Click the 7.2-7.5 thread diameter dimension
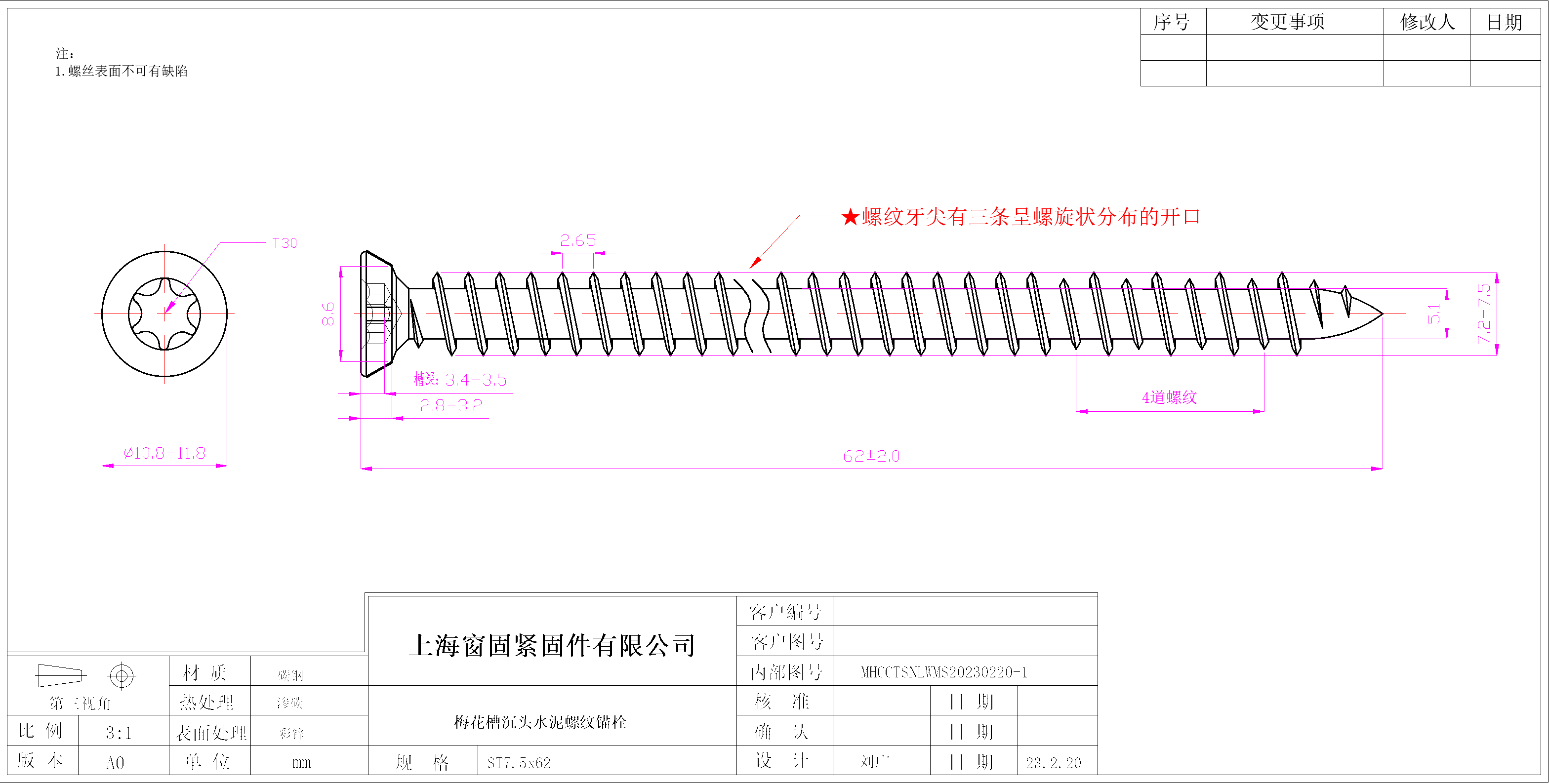The height and width of the screenshot is (784, 1549). [1483, 313]
